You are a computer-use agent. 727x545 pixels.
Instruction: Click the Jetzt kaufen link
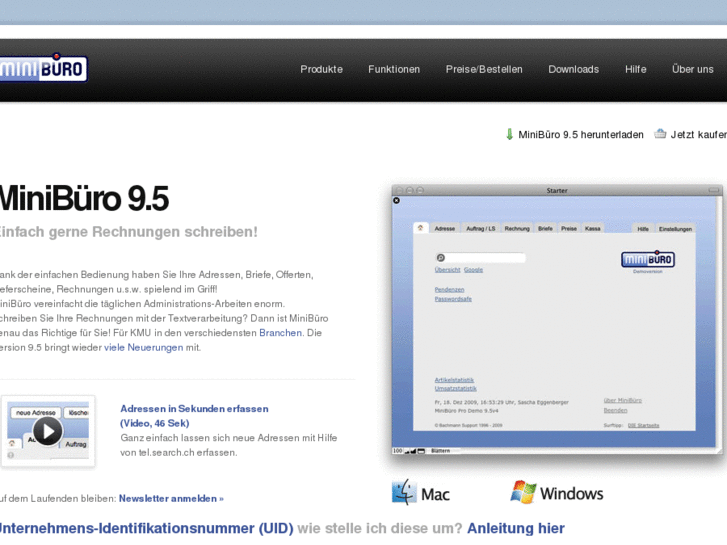click(x=698, y=135)
